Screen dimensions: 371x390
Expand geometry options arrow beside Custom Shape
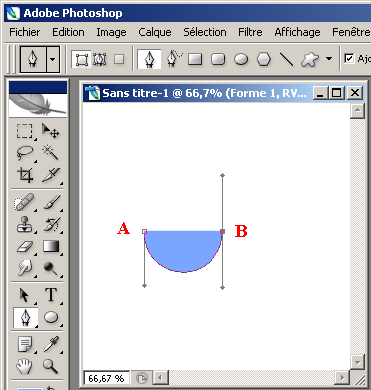coord(329,59)
